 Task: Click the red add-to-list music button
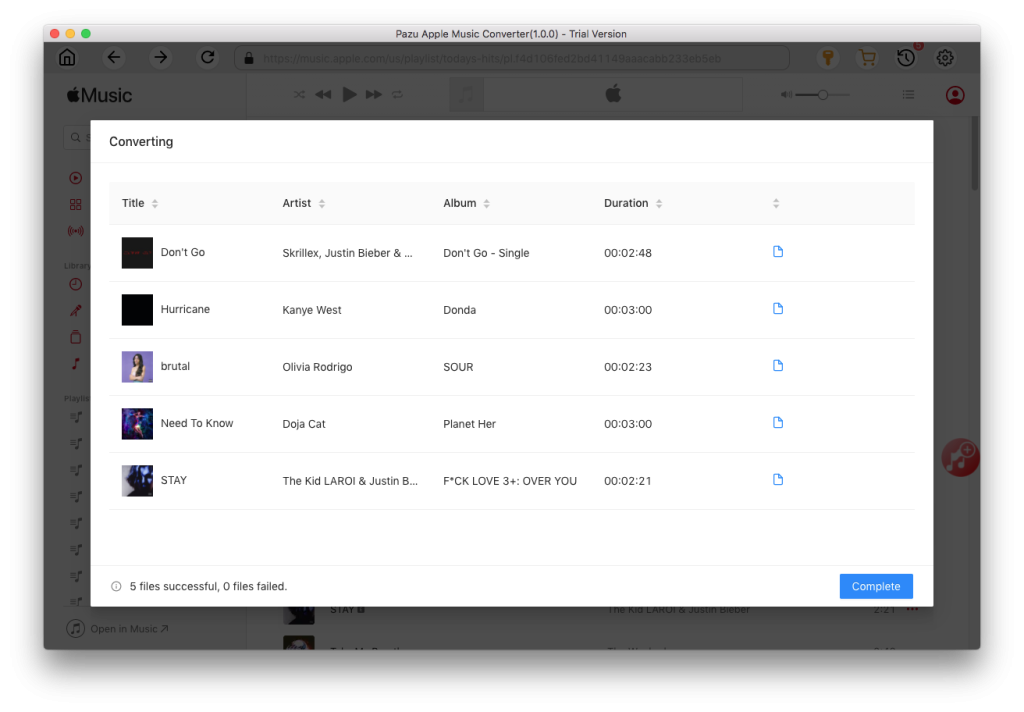point(960,457)
